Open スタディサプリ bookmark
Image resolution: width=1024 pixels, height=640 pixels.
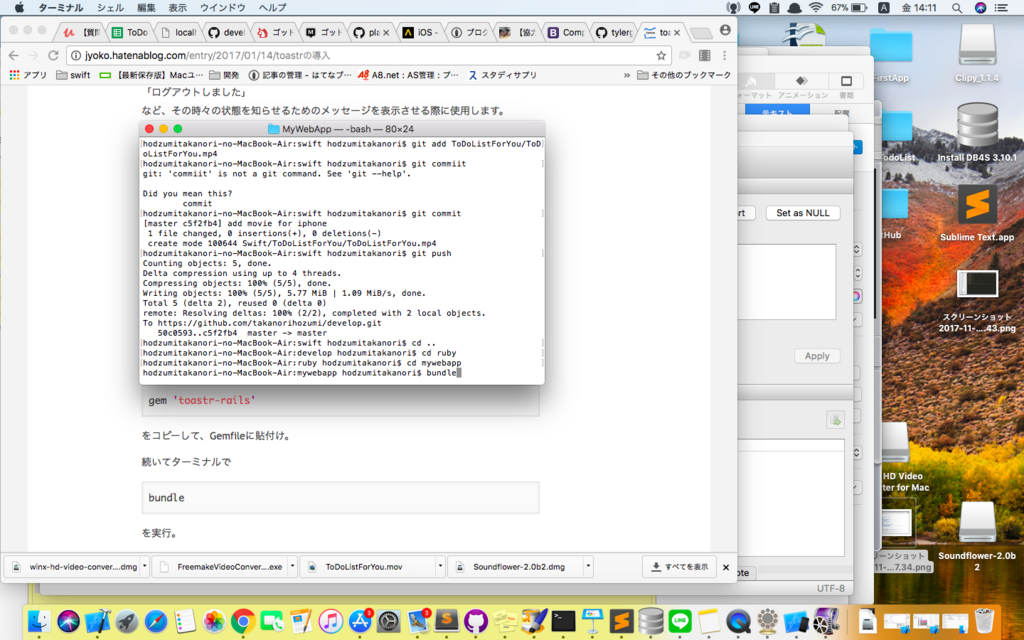[x=502, y=75]
